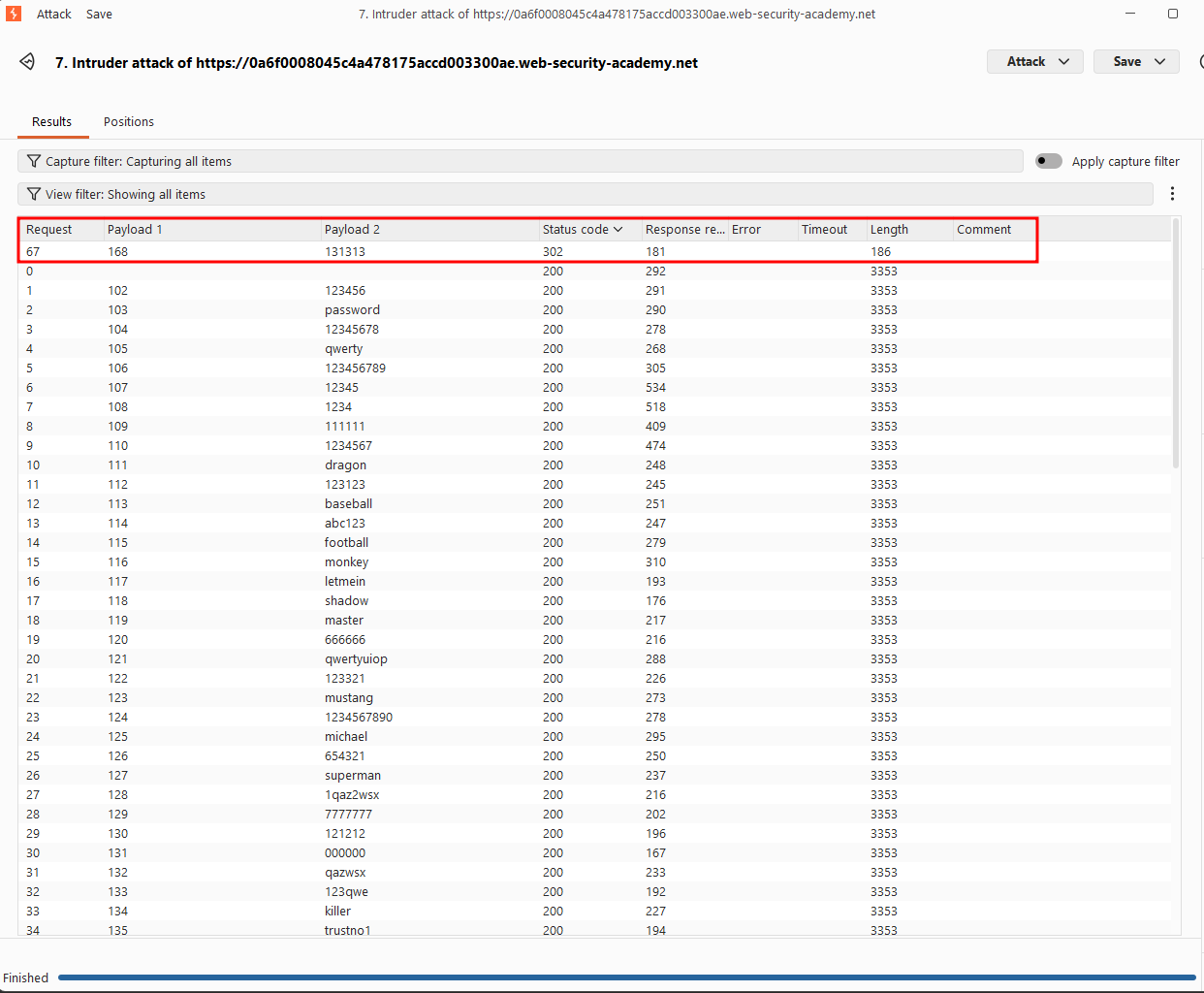Open the three-dot options menu
The height and width of the screenshot is (993, 1204).
pos(1172,194)
